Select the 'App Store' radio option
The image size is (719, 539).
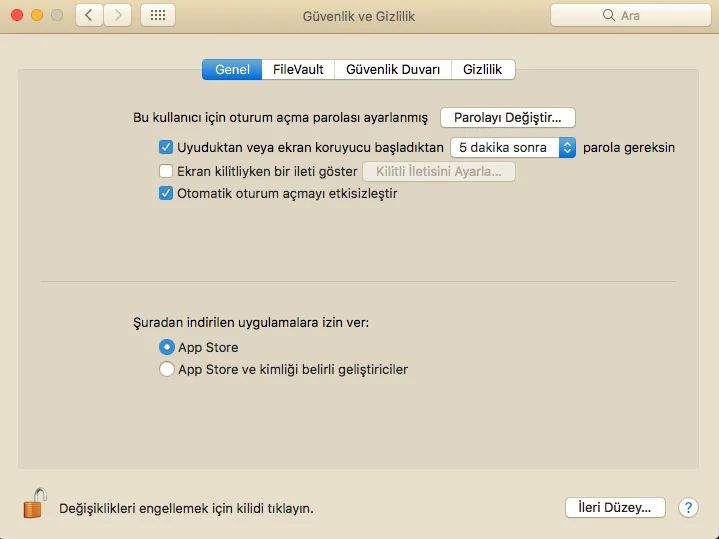(x=167, y=347)
